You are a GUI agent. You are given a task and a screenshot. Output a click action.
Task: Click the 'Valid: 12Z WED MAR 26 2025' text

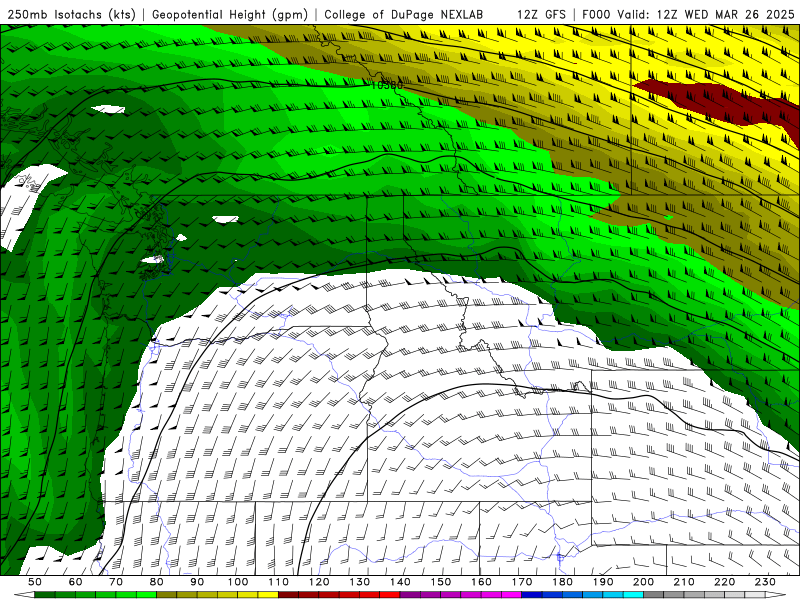pyautogui.click(x=706, y=15)
